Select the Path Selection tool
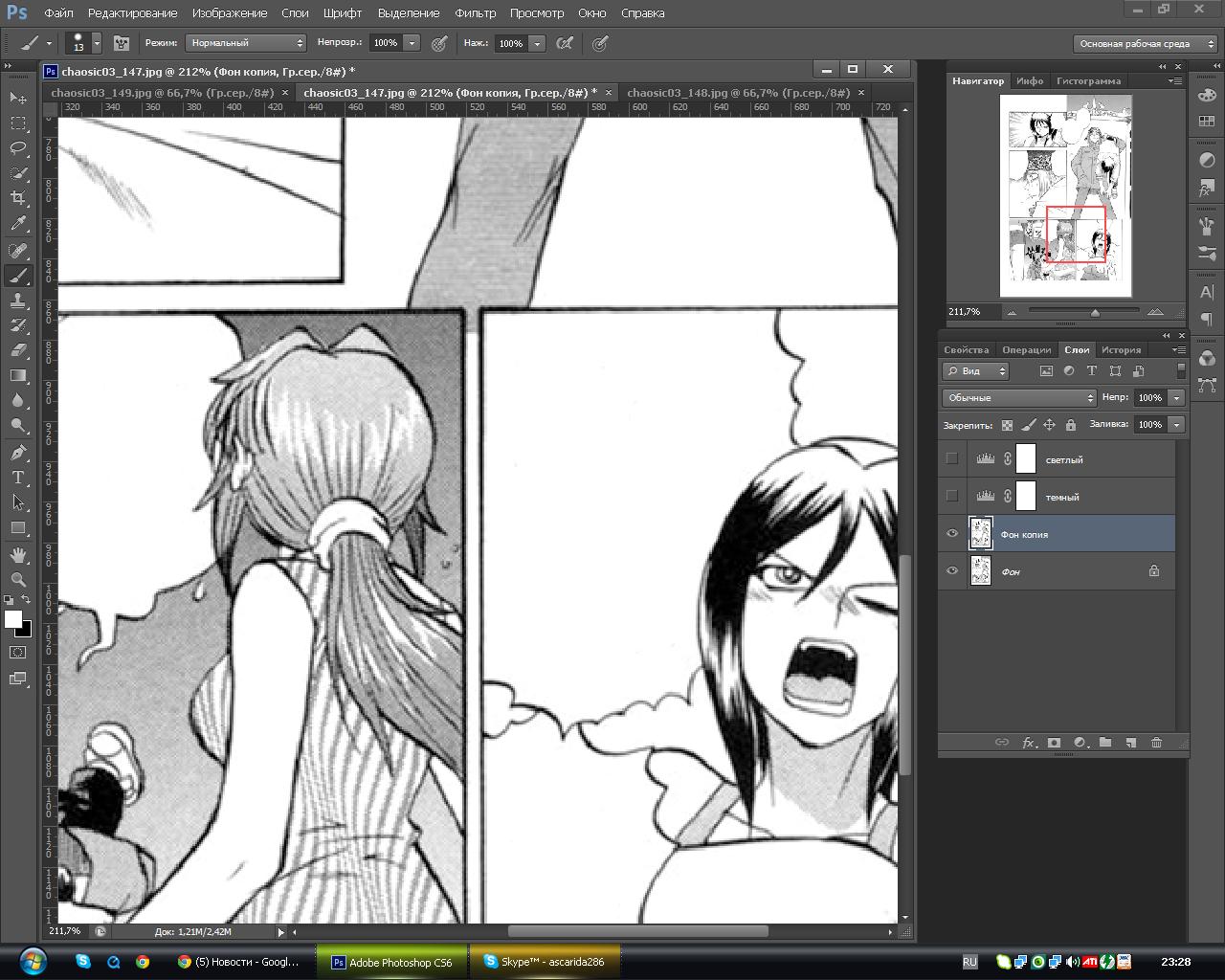The height and width of the screenshot is (980, 1225). pos(18,501)
